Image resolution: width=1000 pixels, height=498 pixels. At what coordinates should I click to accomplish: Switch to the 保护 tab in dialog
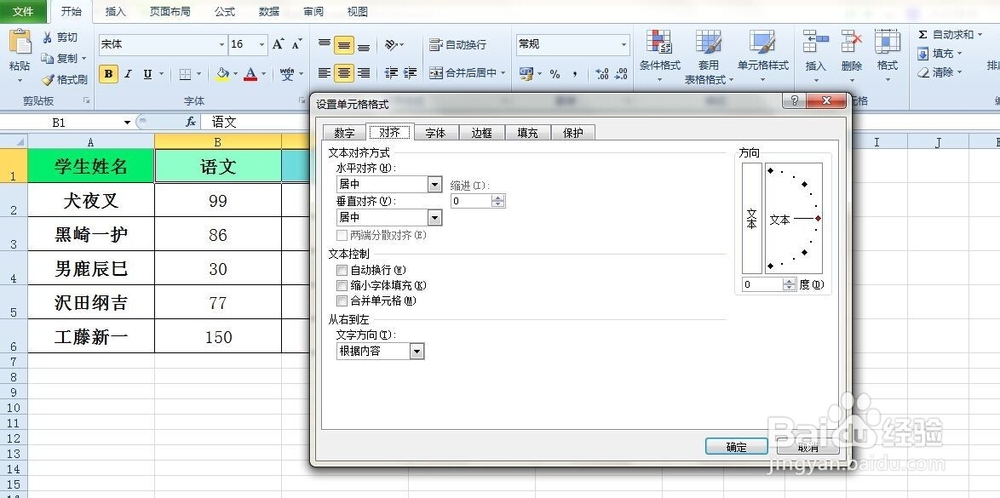pyautogui.click(x=573, y=133)
